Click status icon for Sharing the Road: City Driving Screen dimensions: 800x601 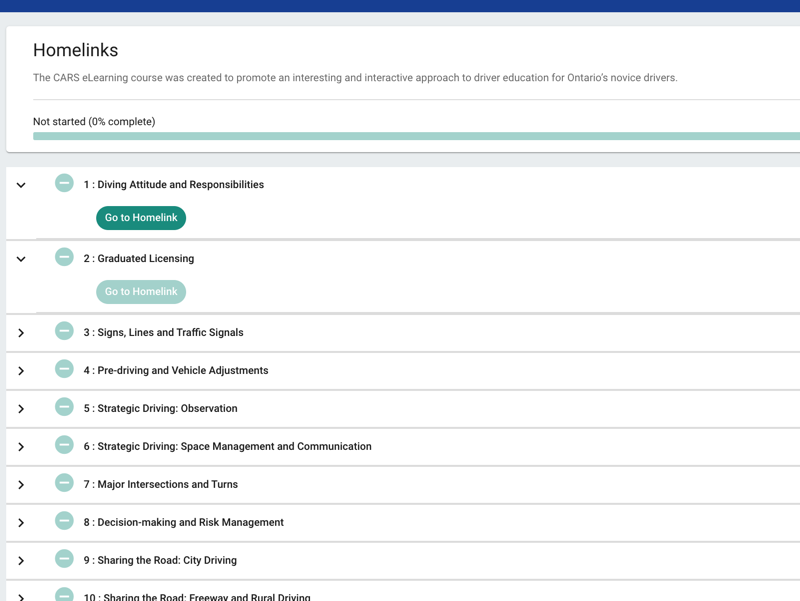click(x=64, y=559)
